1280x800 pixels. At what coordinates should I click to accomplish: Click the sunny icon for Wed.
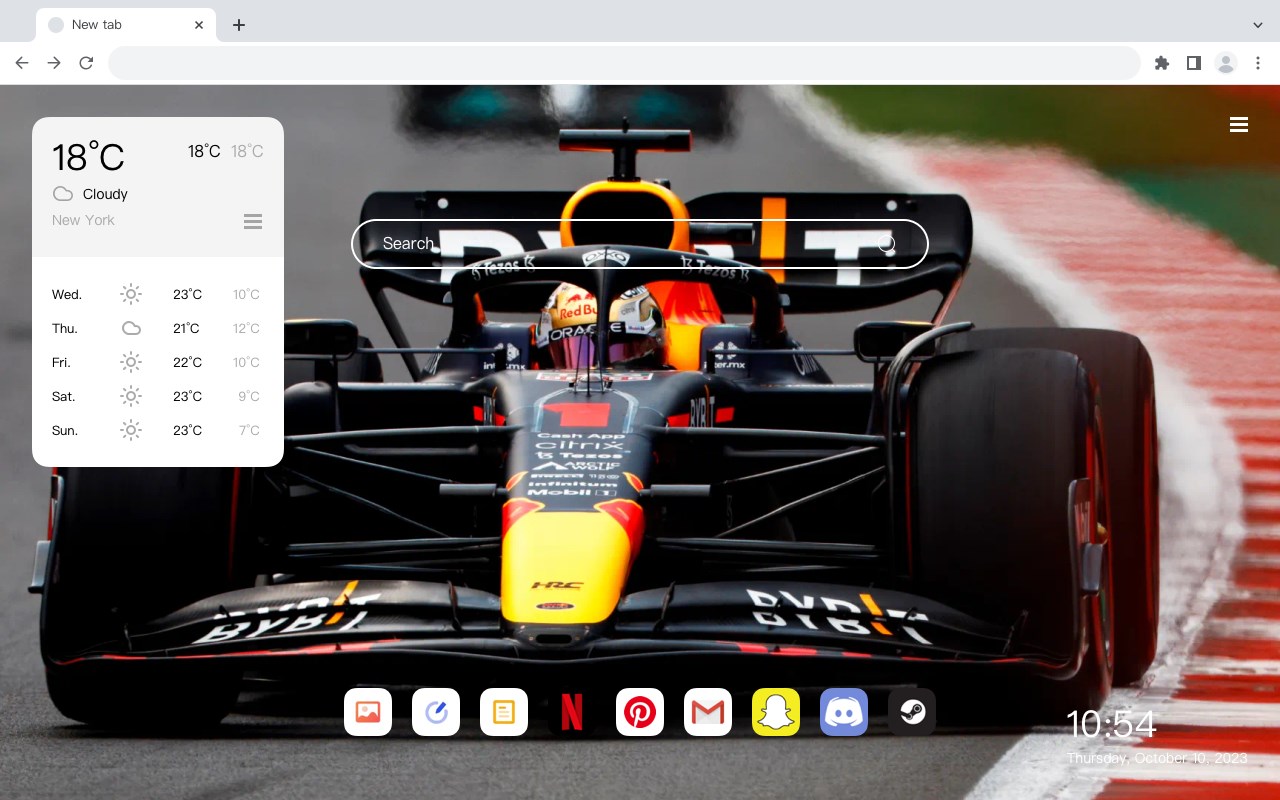(x=131, y=294)
